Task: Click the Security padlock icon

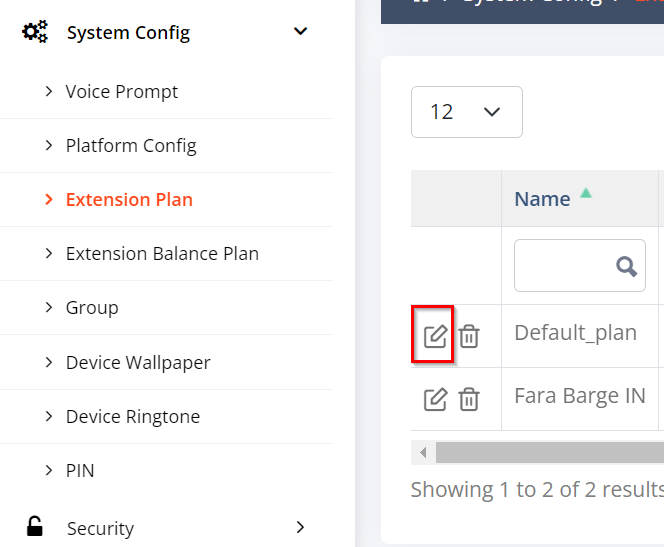Action: click(35, 527)
